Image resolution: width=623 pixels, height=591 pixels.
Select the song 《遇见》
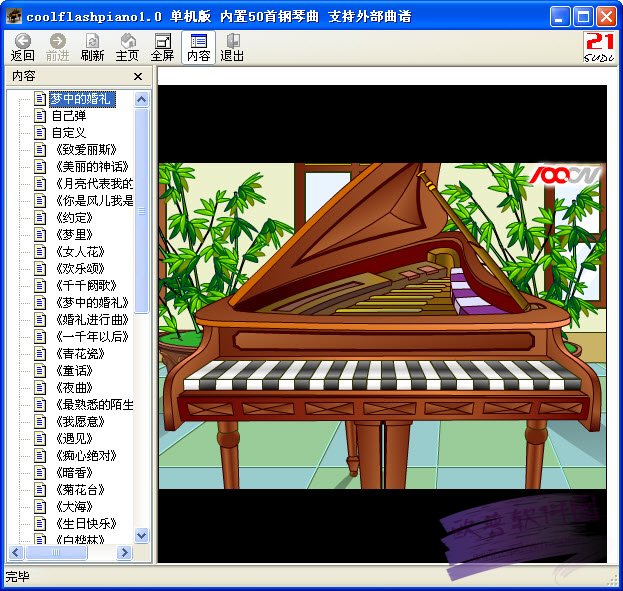[74, 438]
